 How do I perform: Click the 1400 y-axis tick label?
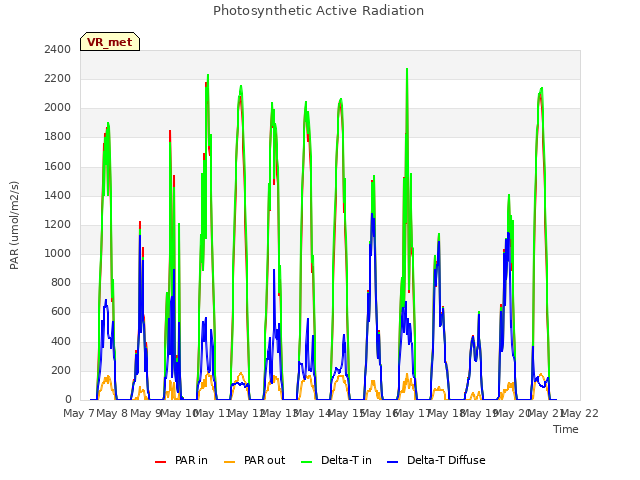click(x=58, y=196)
